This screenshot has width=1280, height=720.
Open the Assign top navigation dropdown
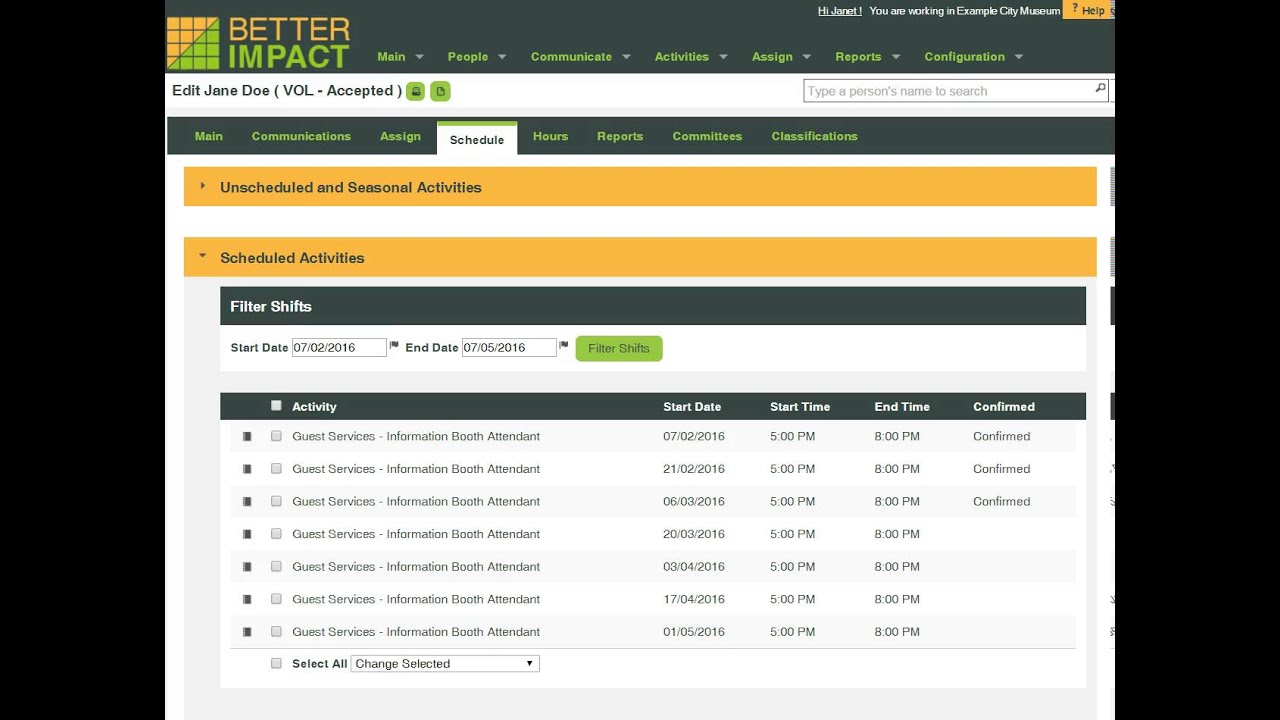point(781,57)
